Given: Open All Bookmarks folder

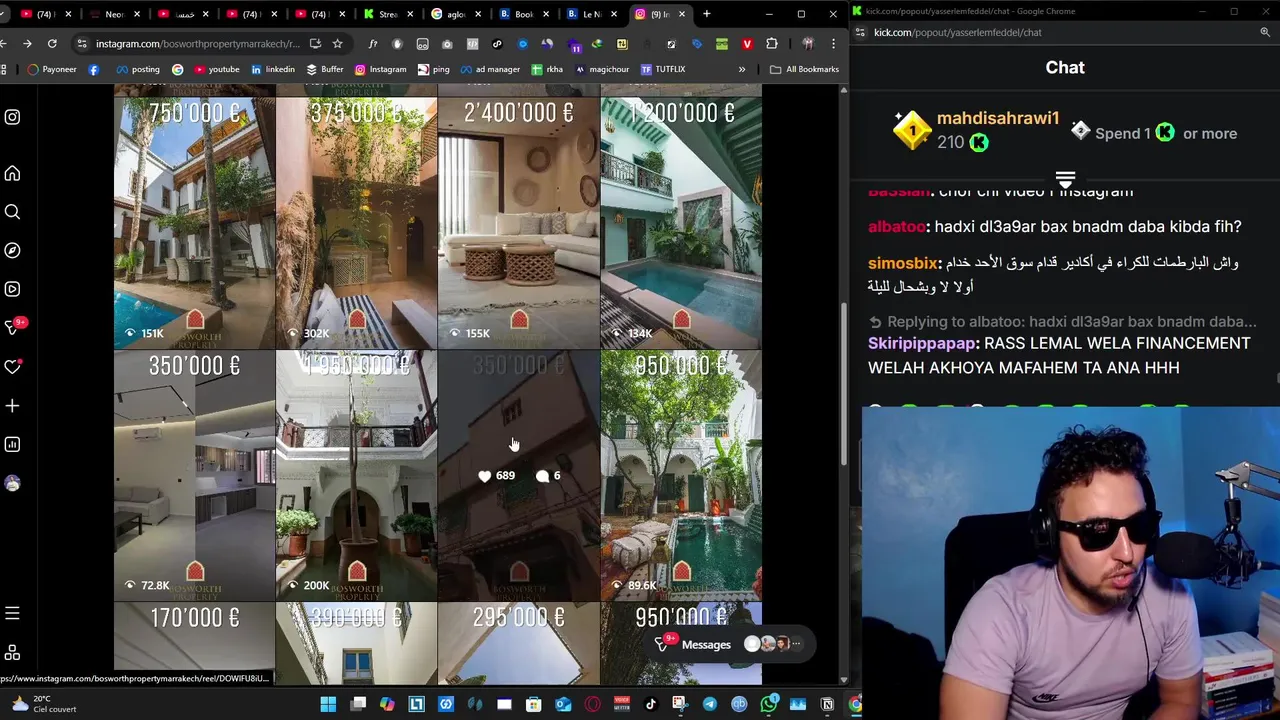Looking at the screenshot, I should pyautogui.click(x=805, y=69).
